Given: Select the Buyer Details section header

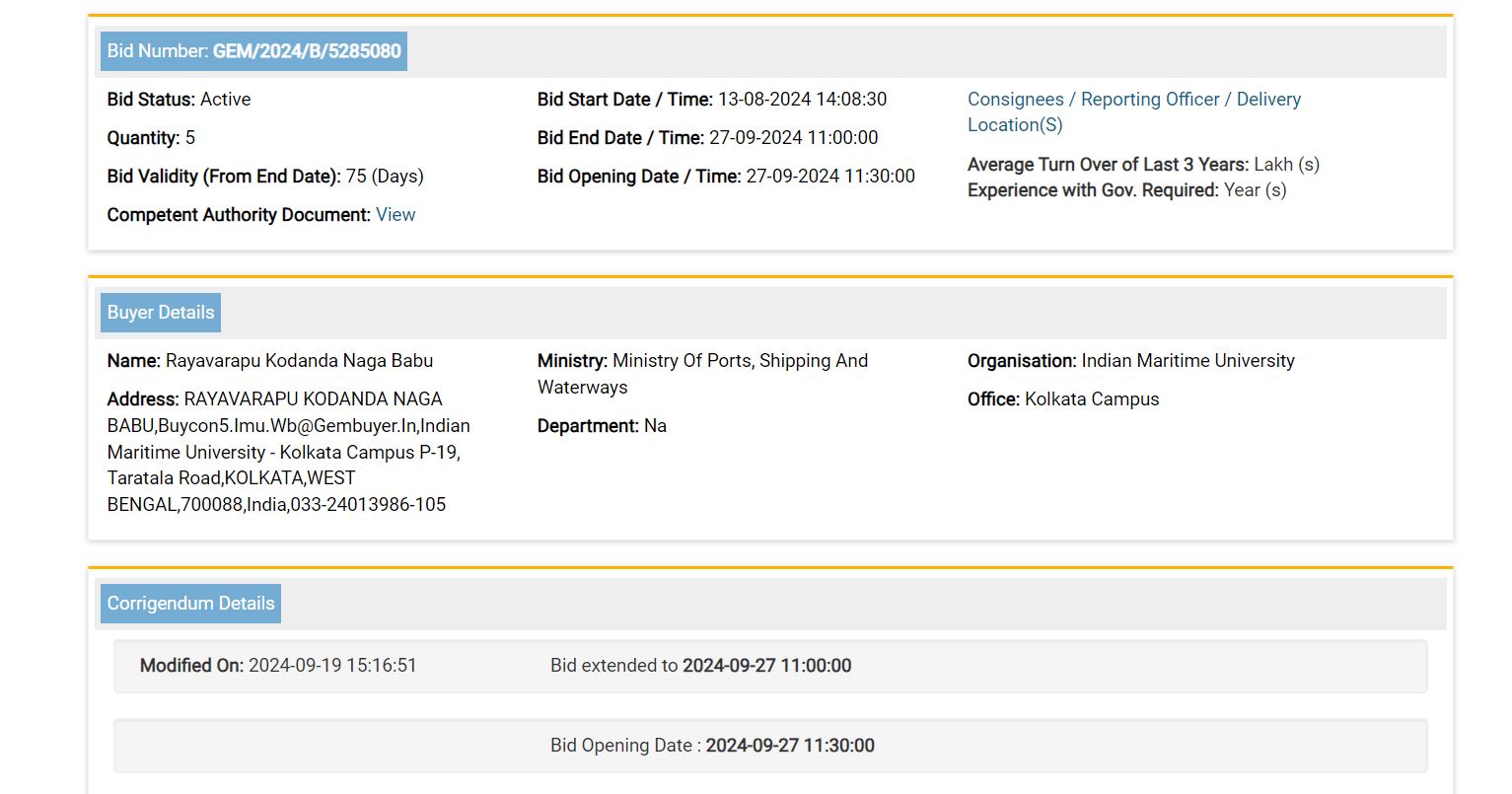Looking at the screenshot, I should [x=161, y=313].
